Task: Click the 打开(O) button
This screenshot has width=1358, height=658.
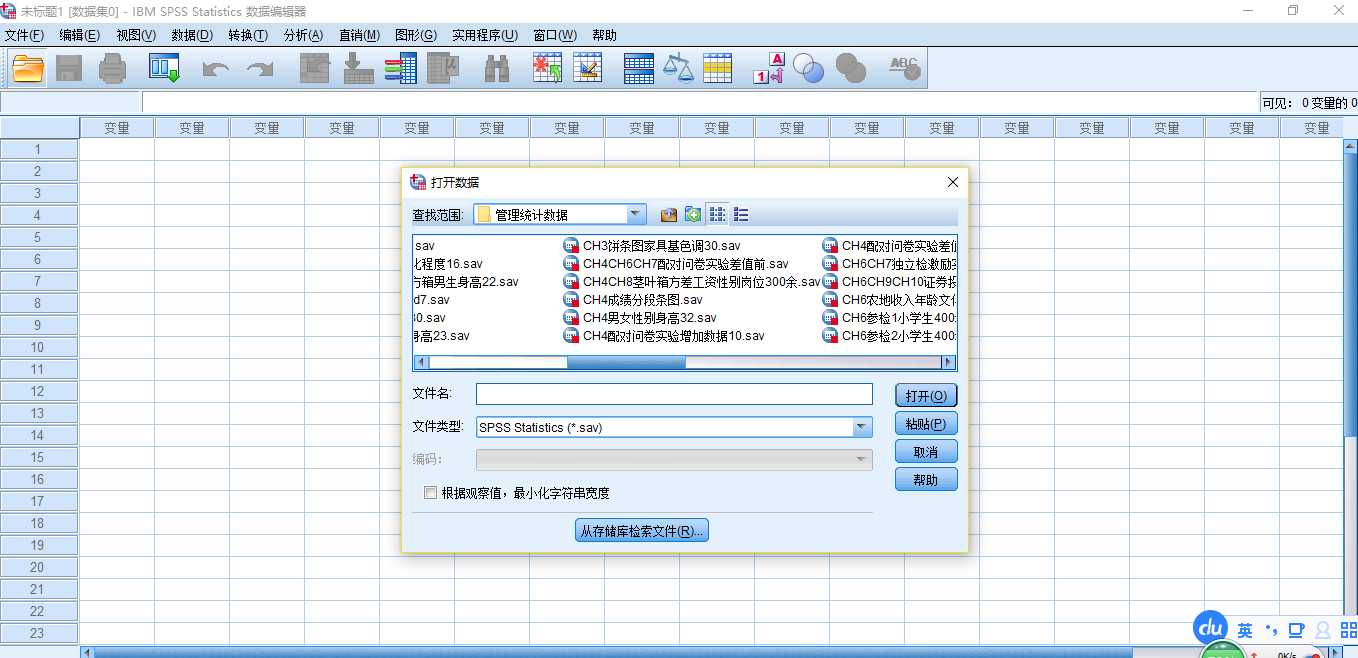Action: 926,395
